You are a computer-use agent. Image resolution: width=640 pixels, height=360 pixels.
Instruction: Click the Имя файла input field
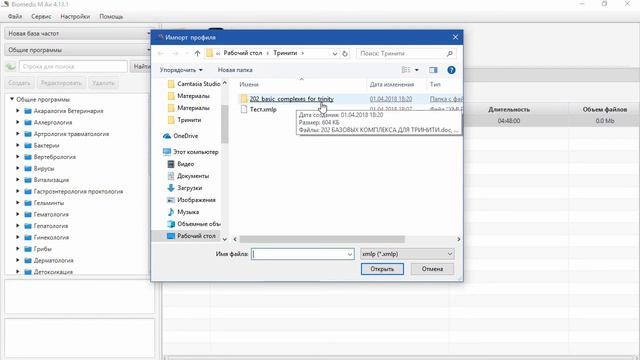tap(302, 254)
